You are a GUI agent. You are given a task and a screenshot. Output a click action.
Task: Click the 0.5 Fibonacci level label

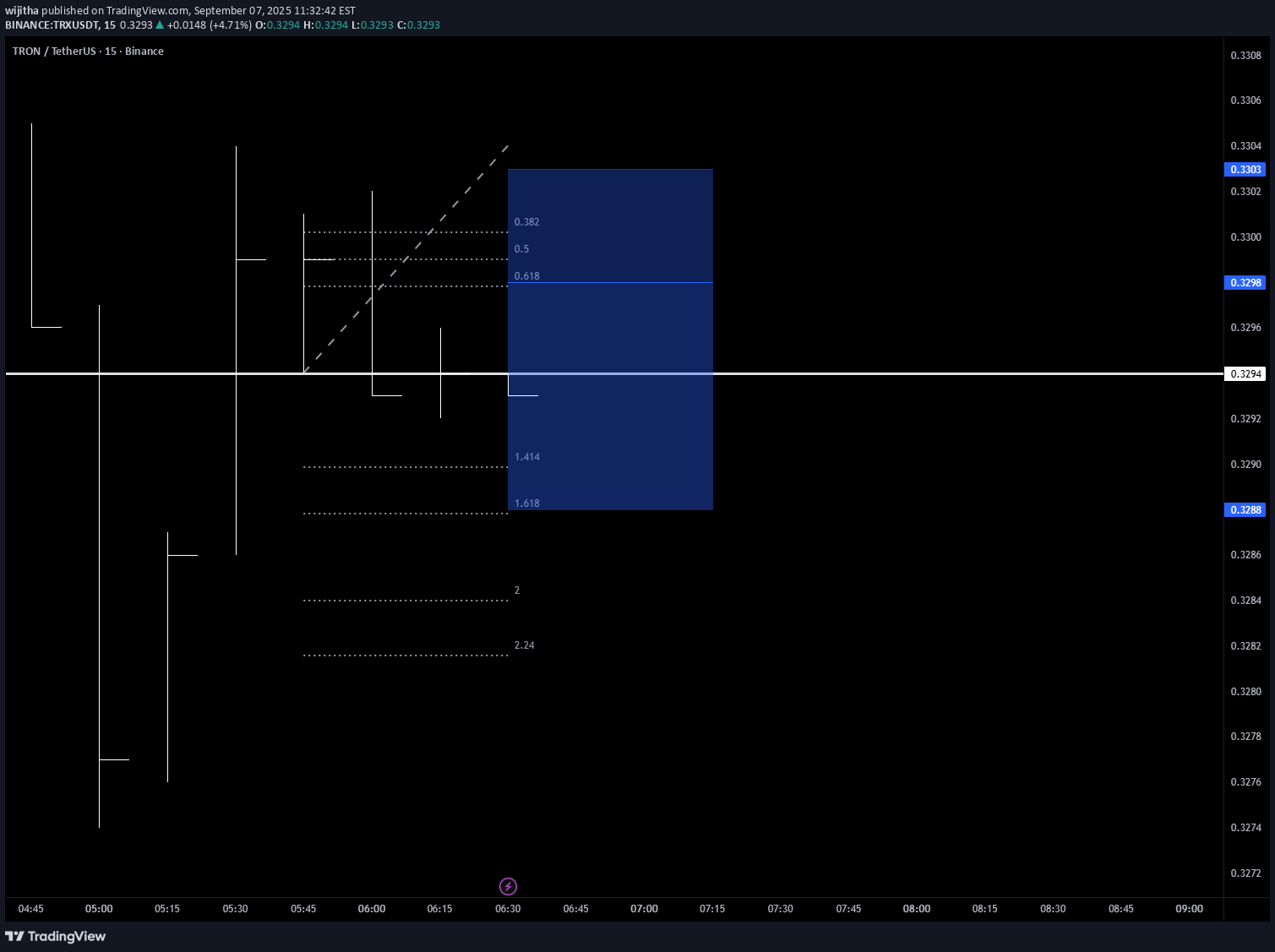pyautogui.click(x=521, y=249)
